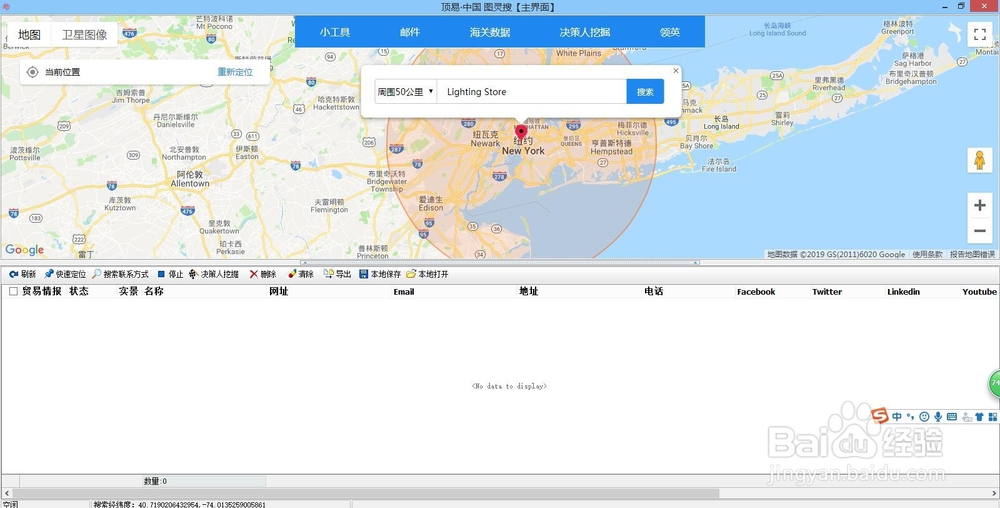Zoom out the map with minus button
The width and height of the screenshot is (1000, 508).
click(980, 231)
